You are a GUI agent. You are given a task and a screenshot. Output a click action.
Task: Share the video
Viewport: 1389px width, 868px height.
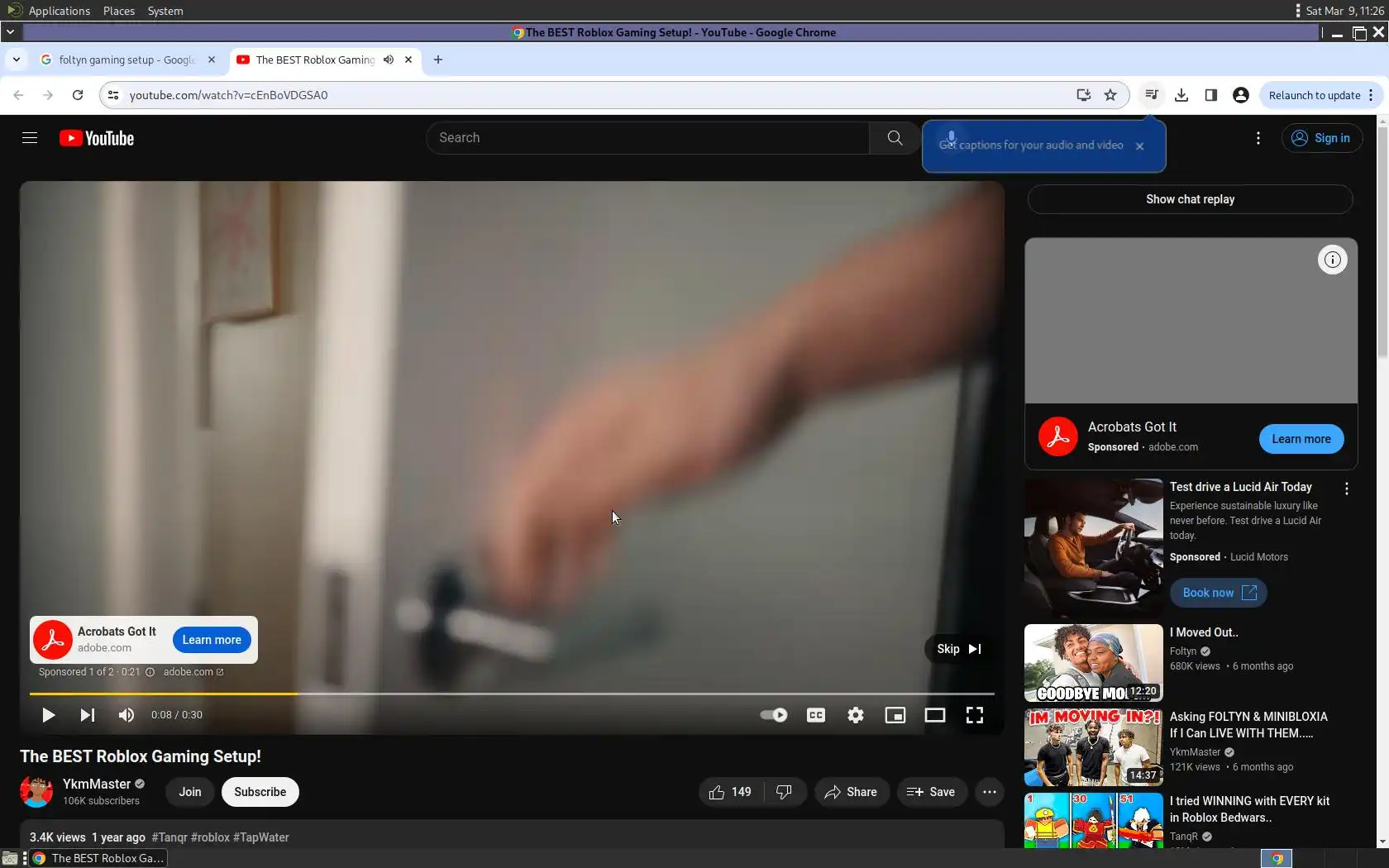coord(851,792)
